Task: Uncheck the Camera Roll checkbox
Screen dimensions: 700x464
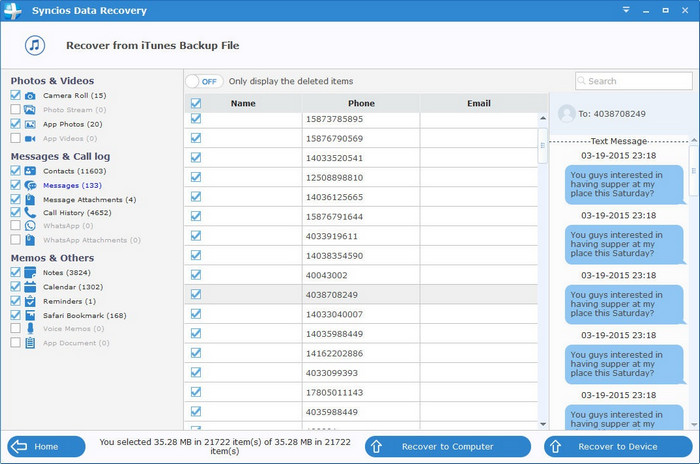Action: [x=15, y=95]
